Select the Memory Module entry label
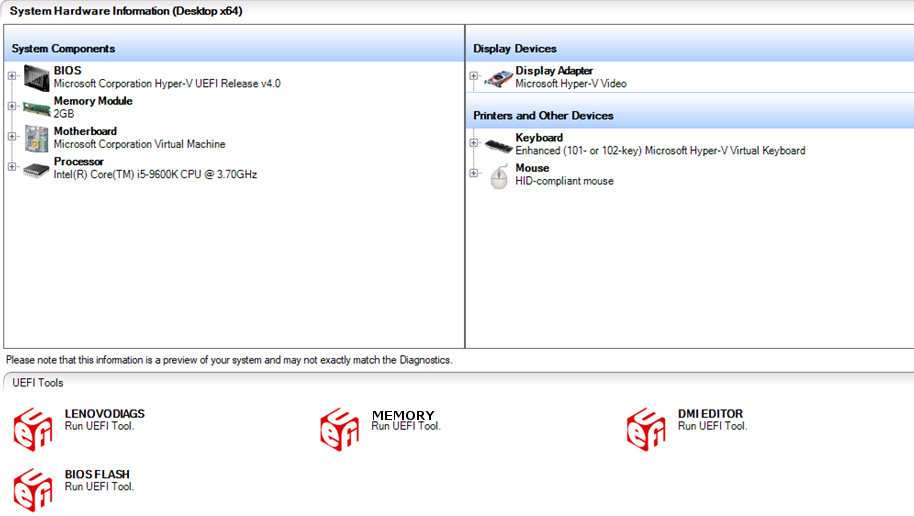 coord(93,101)
